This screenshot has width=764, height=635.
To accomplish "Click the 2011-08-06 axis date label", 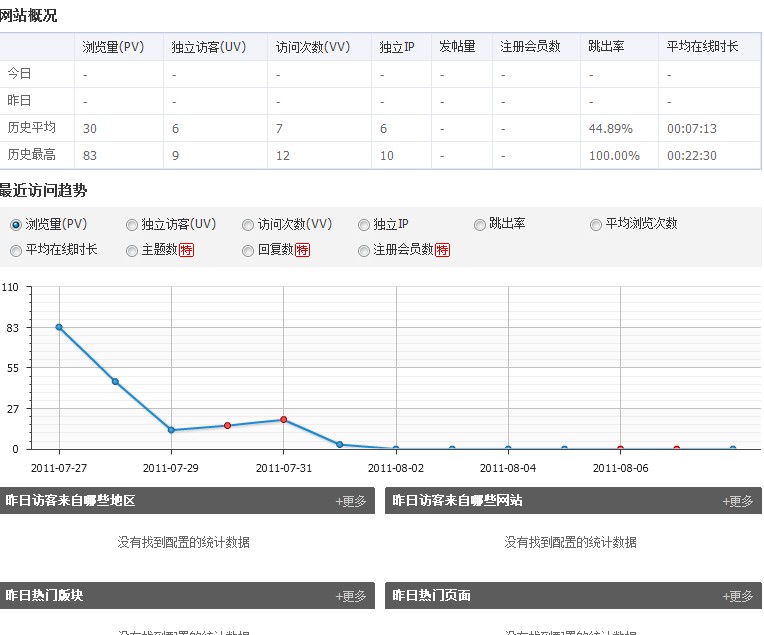I will [x=620, y=468].
